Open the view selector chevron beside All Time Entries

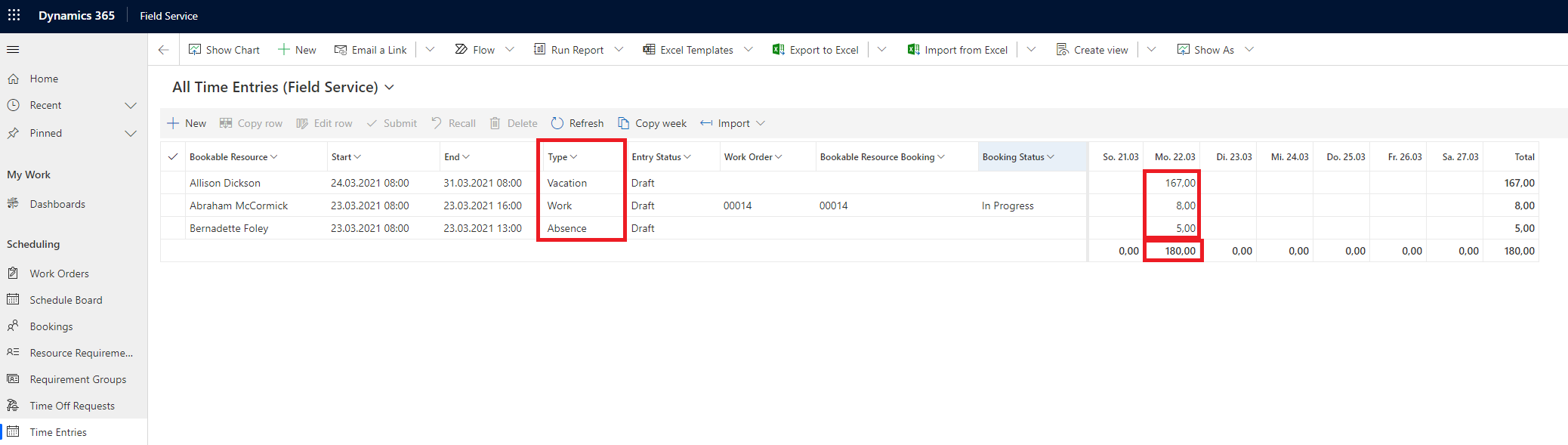[390, 88]
